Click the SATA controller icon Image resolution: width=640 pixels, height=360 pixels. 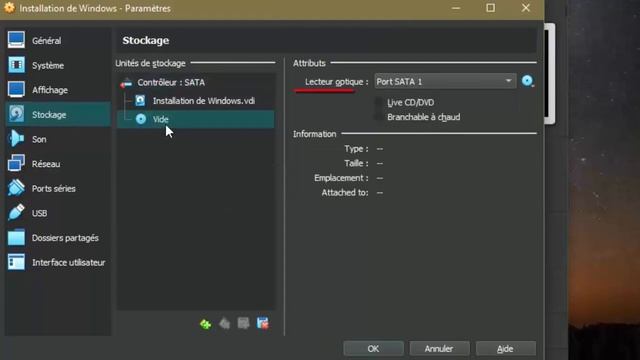[x=126, y=83]
